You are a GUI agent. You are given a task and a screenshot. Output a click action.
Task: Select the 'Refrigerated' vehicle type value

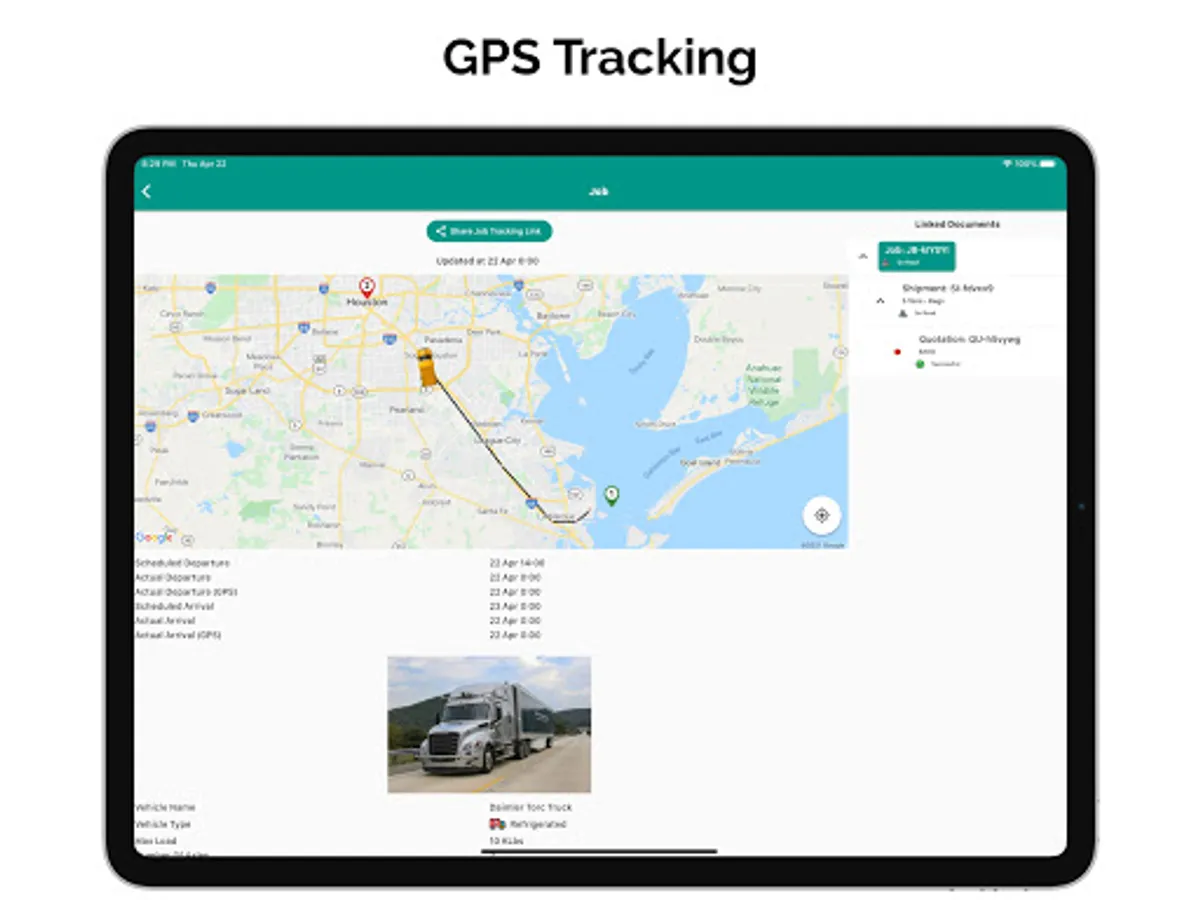pos(538,824)
